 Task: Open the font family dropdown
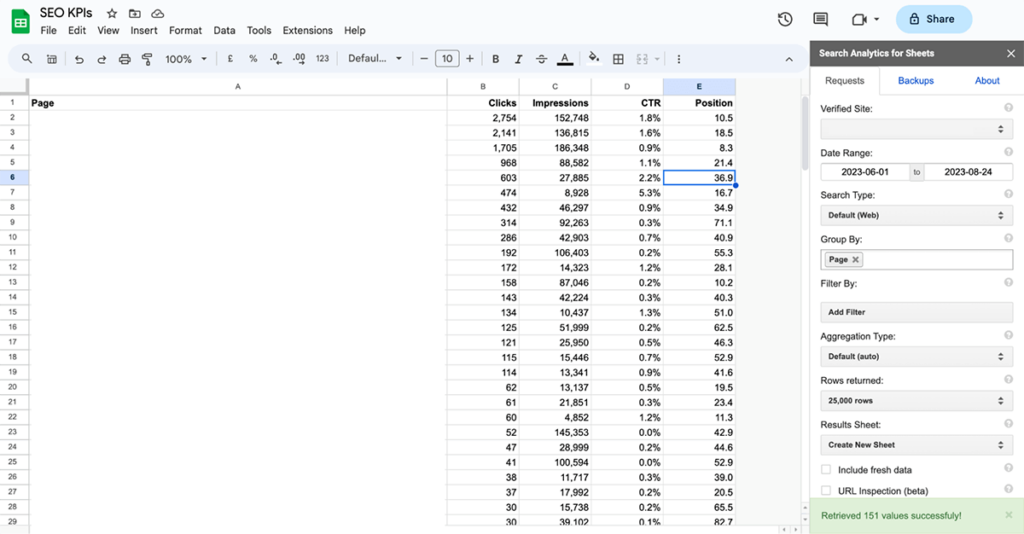[375, 59]
